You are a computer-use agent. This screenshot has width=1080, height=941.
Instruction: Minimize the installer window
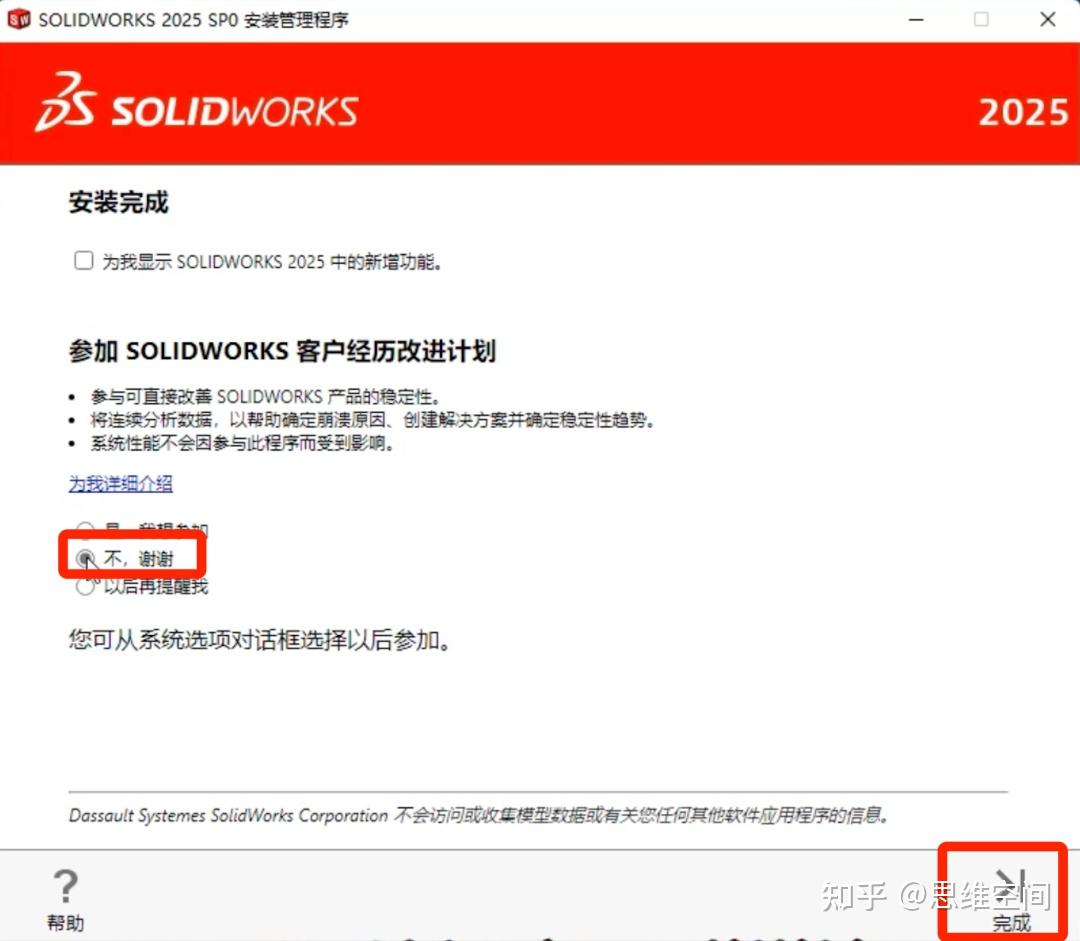coord(916,19)
